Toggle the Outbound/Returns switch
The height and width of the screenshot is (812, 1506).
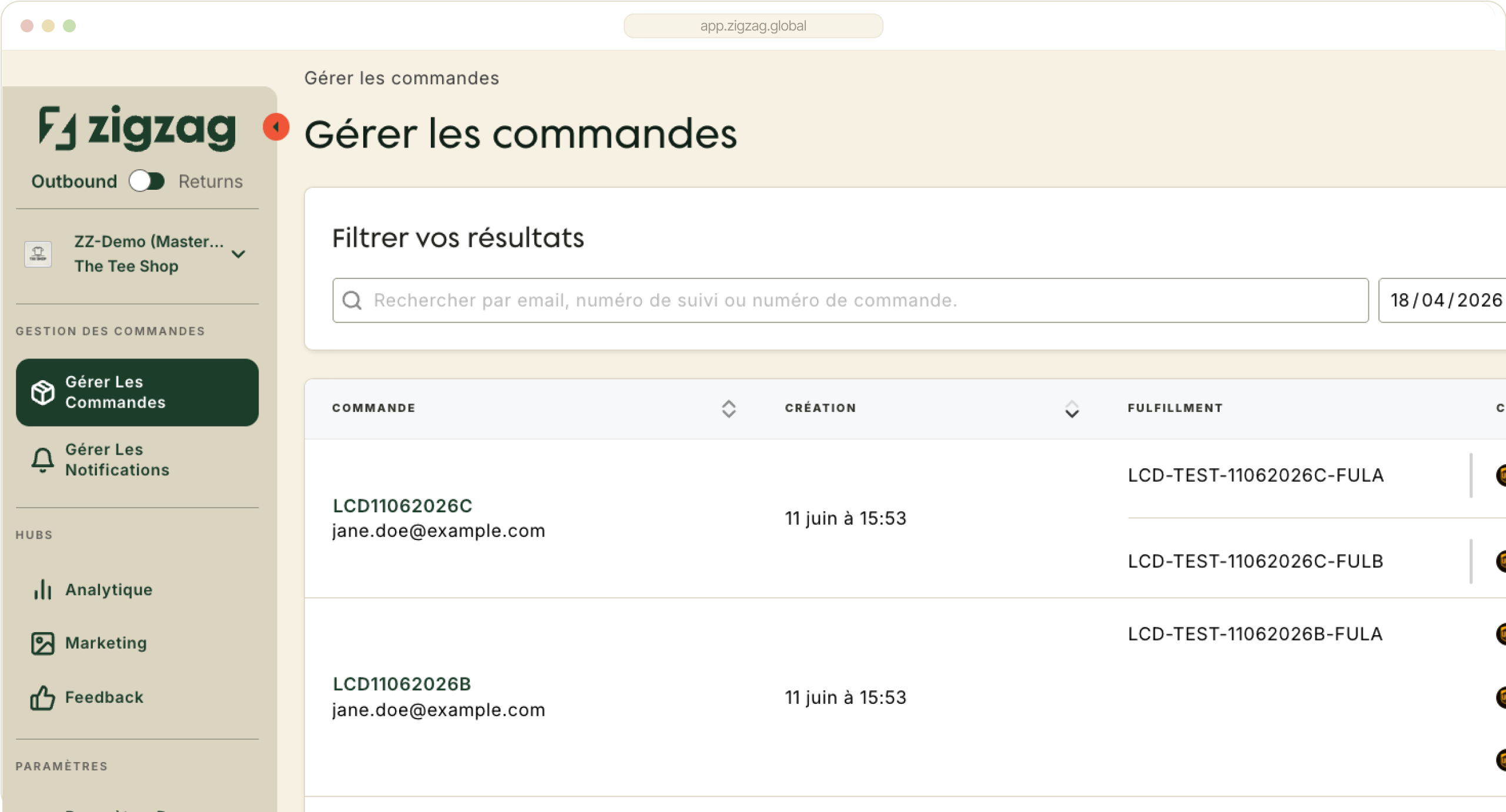147,181
